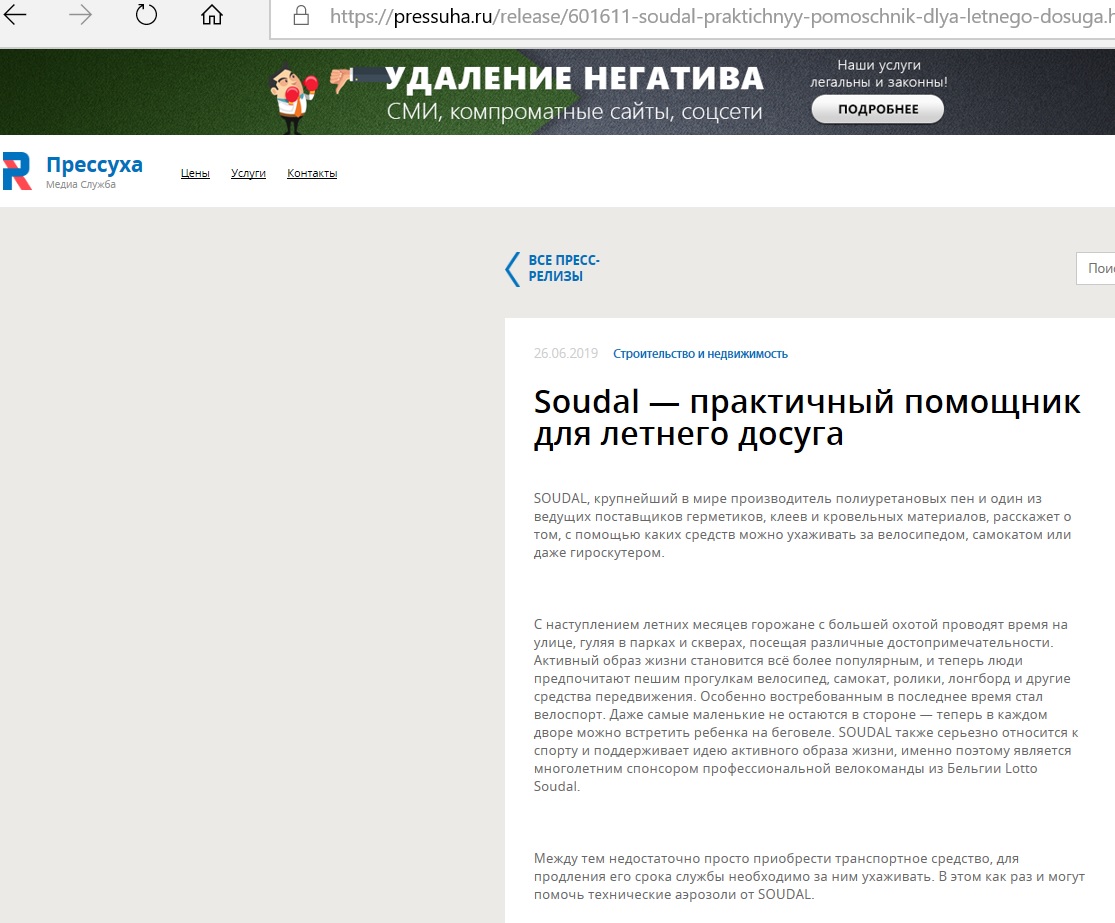Click the paragraph starting 'С наступлением летних месяцев'

pos(806,705)
